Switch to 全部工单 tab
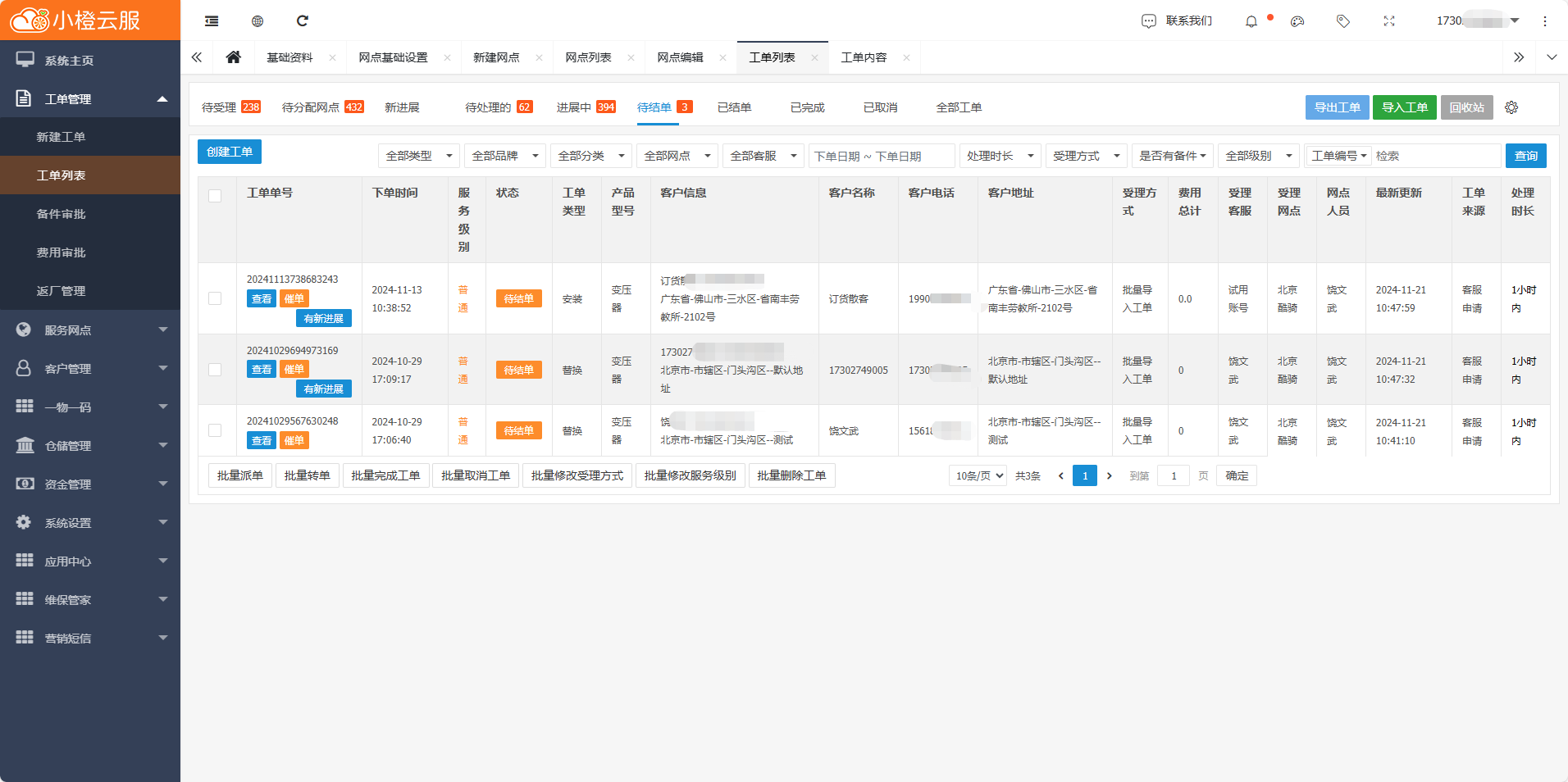This screenshot has height=782, width=1568. tap(959, 107)
